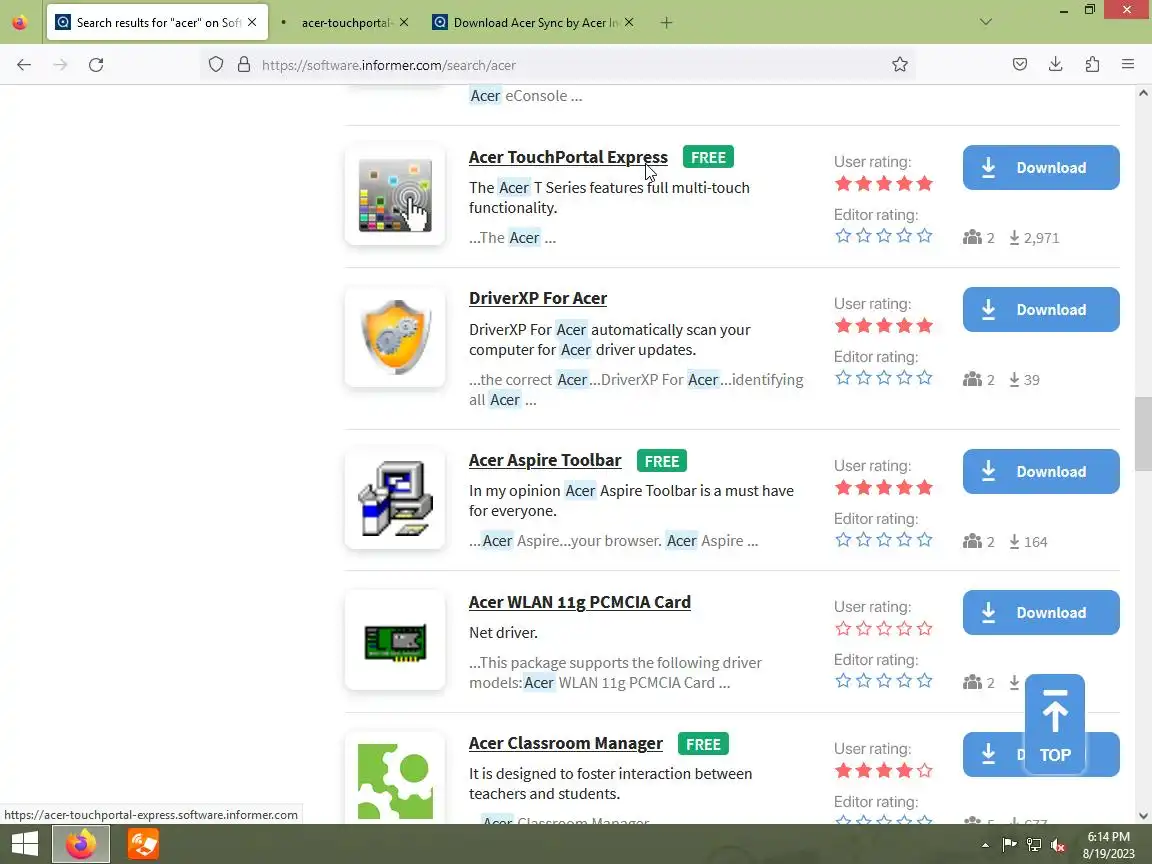1152x864 pixels.
Task: Click the TOP arrow to return to top
Action: coord(1054,724)
